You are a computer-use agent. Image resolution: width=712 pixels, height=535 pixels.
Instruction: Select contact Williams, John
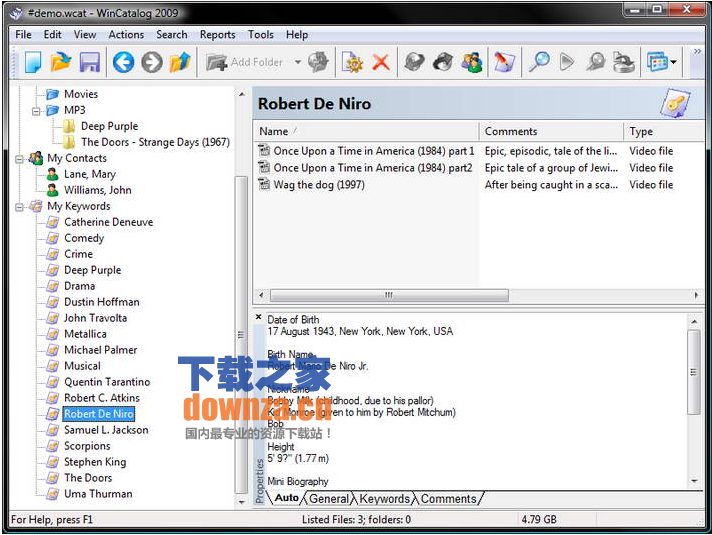point(98,190)
